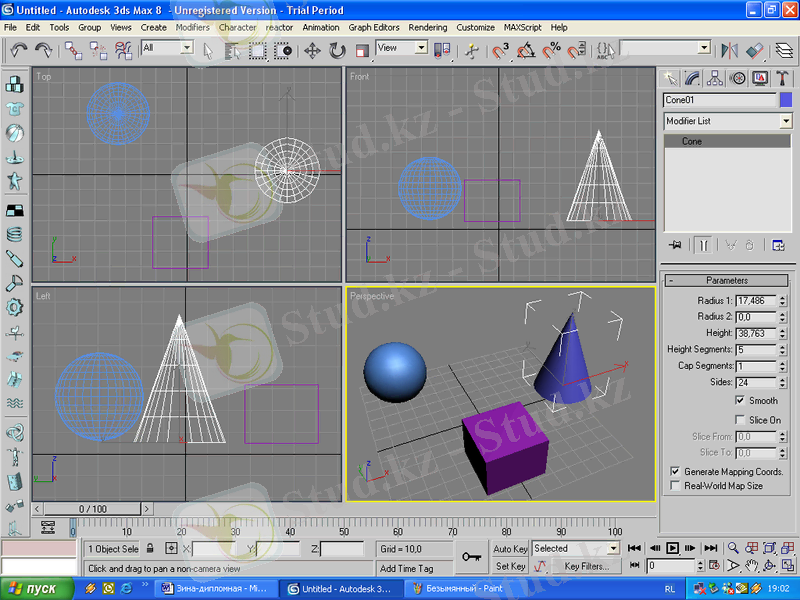The width and height of the screenshot is (800, 600).
Task: Open the Rendering menu
Action: coord(427,27)
